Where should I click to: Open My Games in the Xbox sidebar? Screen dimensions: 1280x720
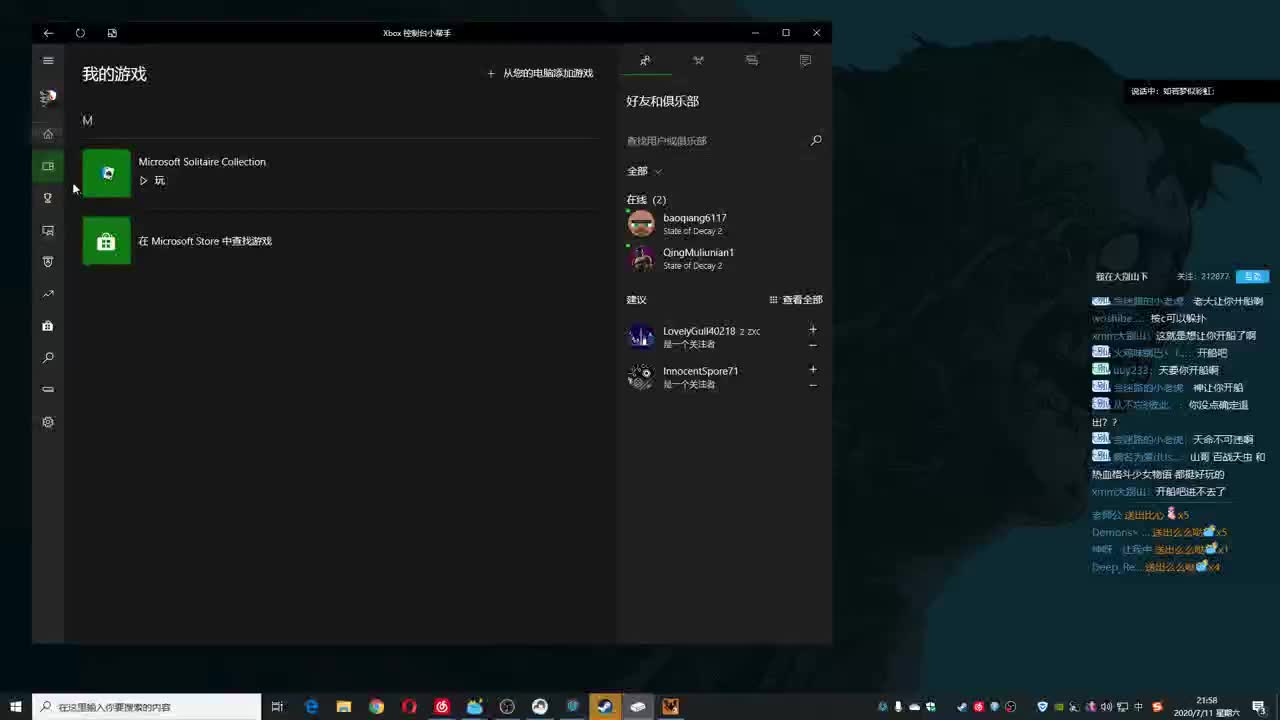pos(48,166)
